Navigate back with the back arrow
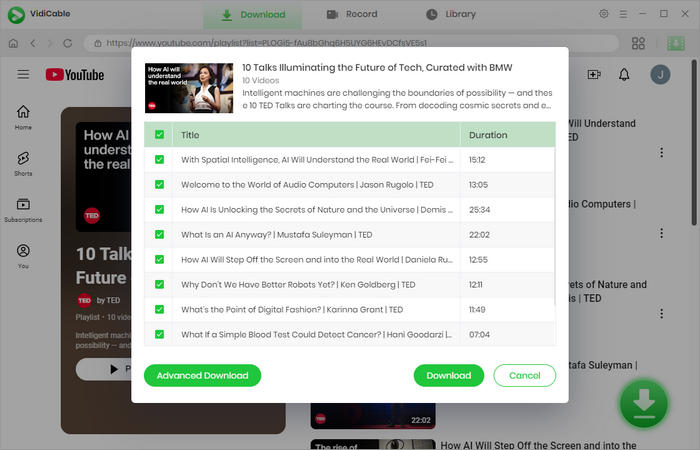This screenshot has height=450, width=700. tap(33, 43)
